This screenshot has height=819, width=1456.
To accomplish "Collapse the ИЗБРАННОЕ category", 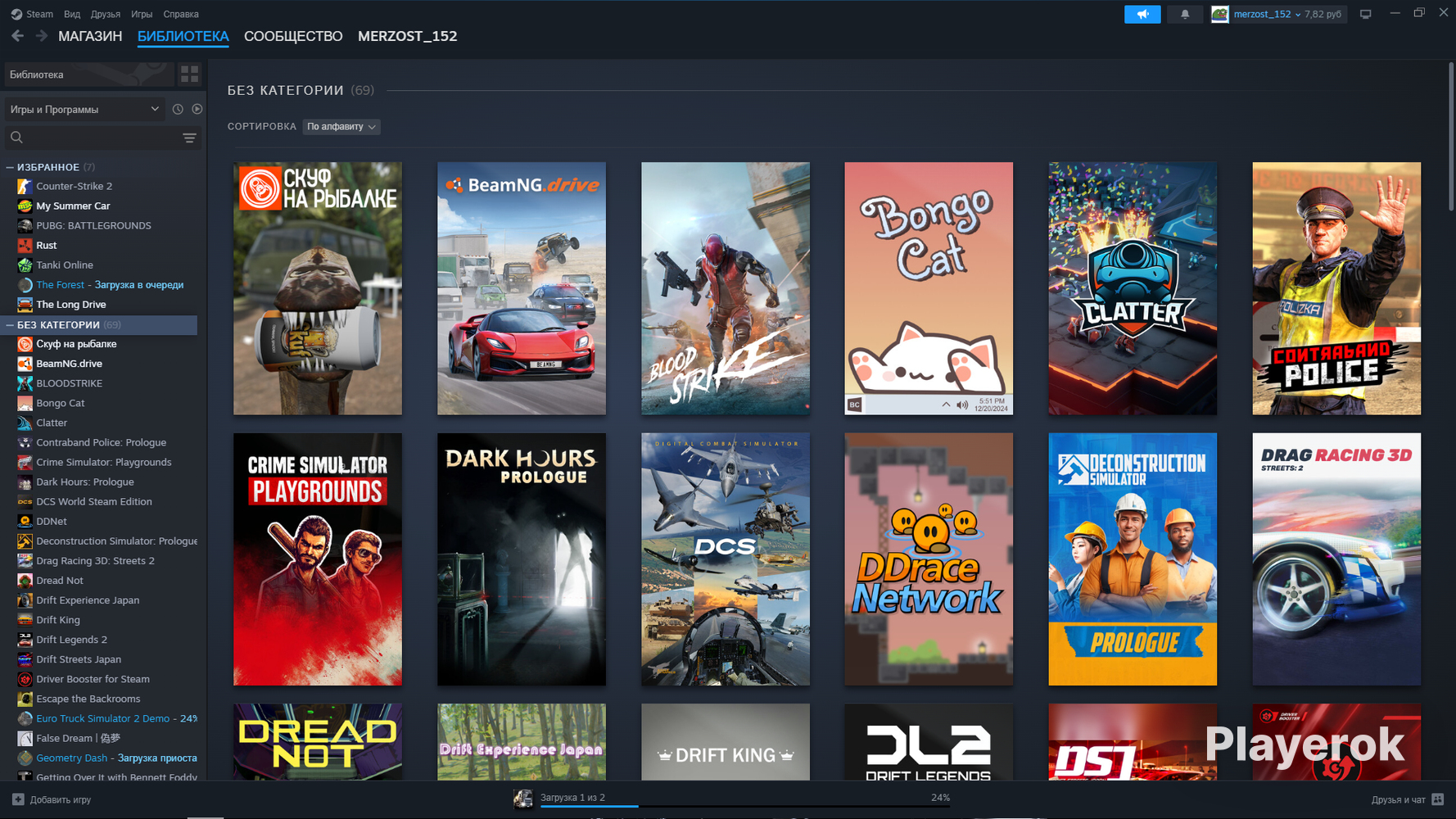I will 10,167.
